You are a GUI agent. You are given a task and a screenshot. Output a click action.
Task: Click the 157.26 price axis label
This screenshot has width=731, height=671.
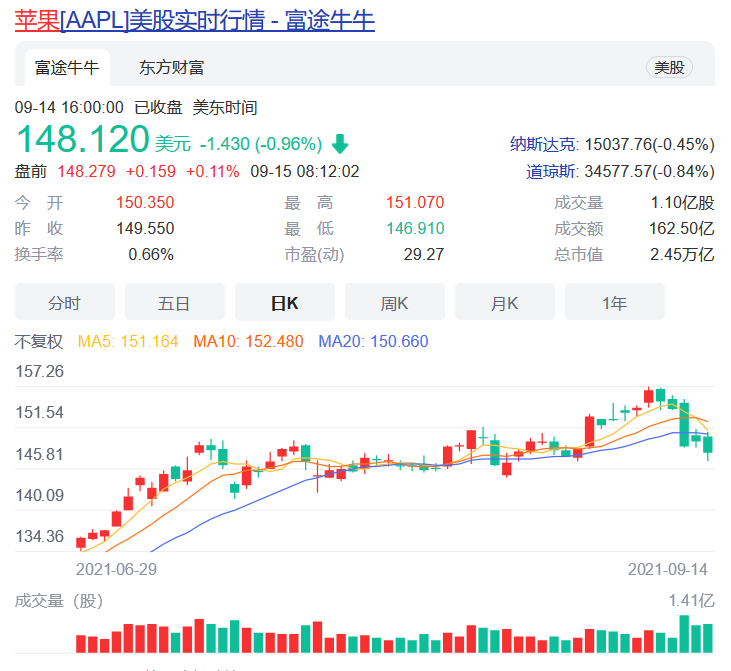[x=40, y=371]
